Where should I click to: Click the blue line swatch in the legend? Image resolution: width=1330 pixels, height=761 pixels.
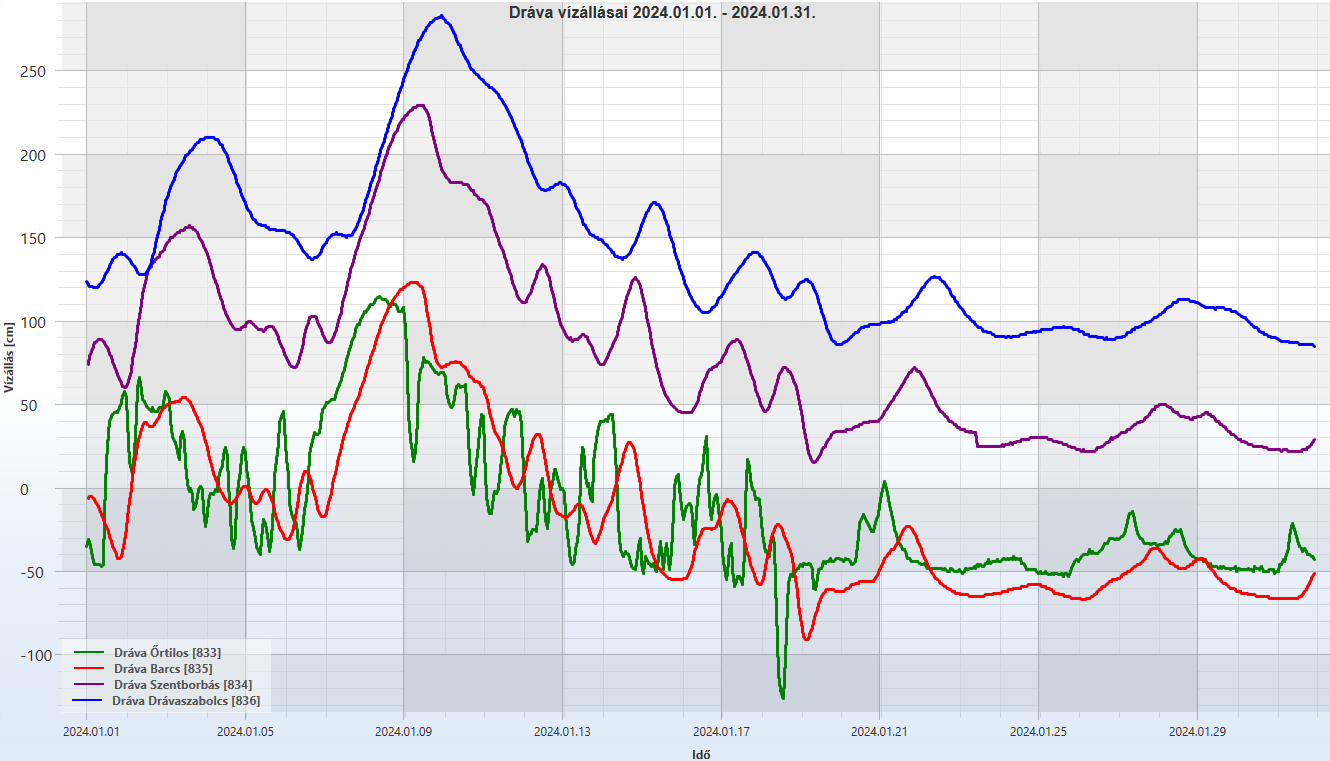pyautogui.click(x=89, y=701)
